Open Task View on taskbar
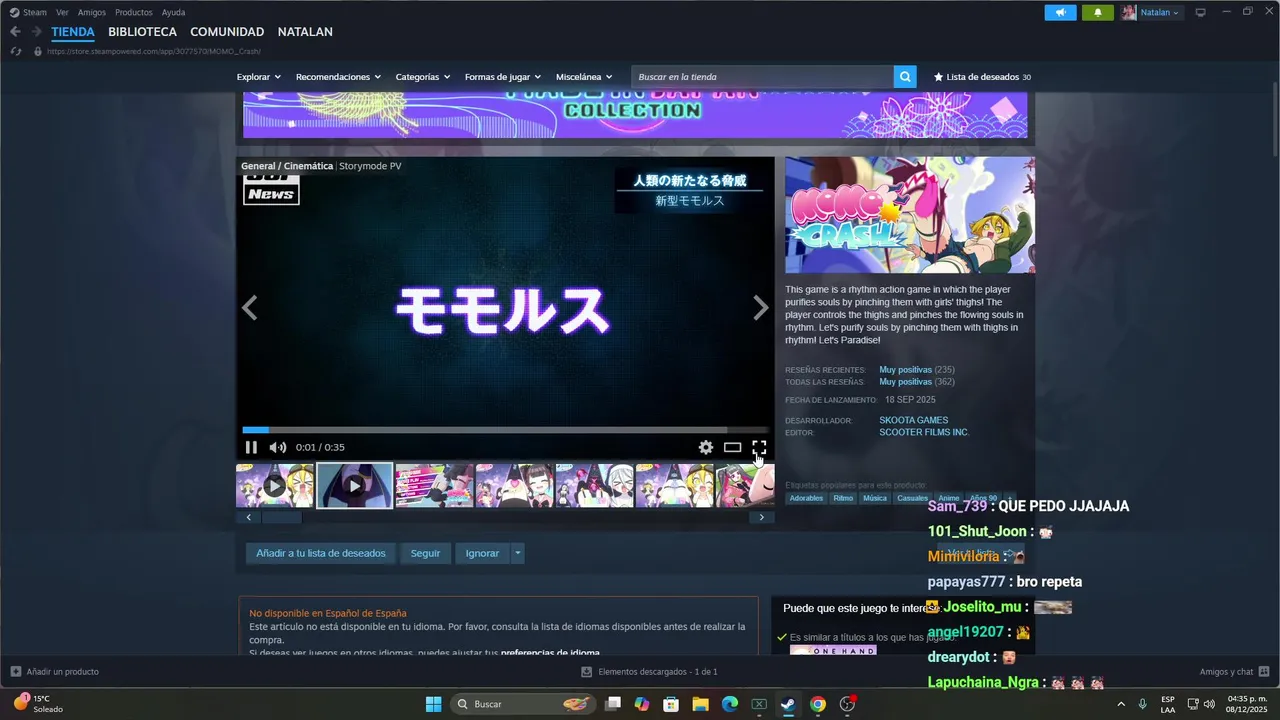The height and width of the screenshot is (720, 1280). point(613,704)
